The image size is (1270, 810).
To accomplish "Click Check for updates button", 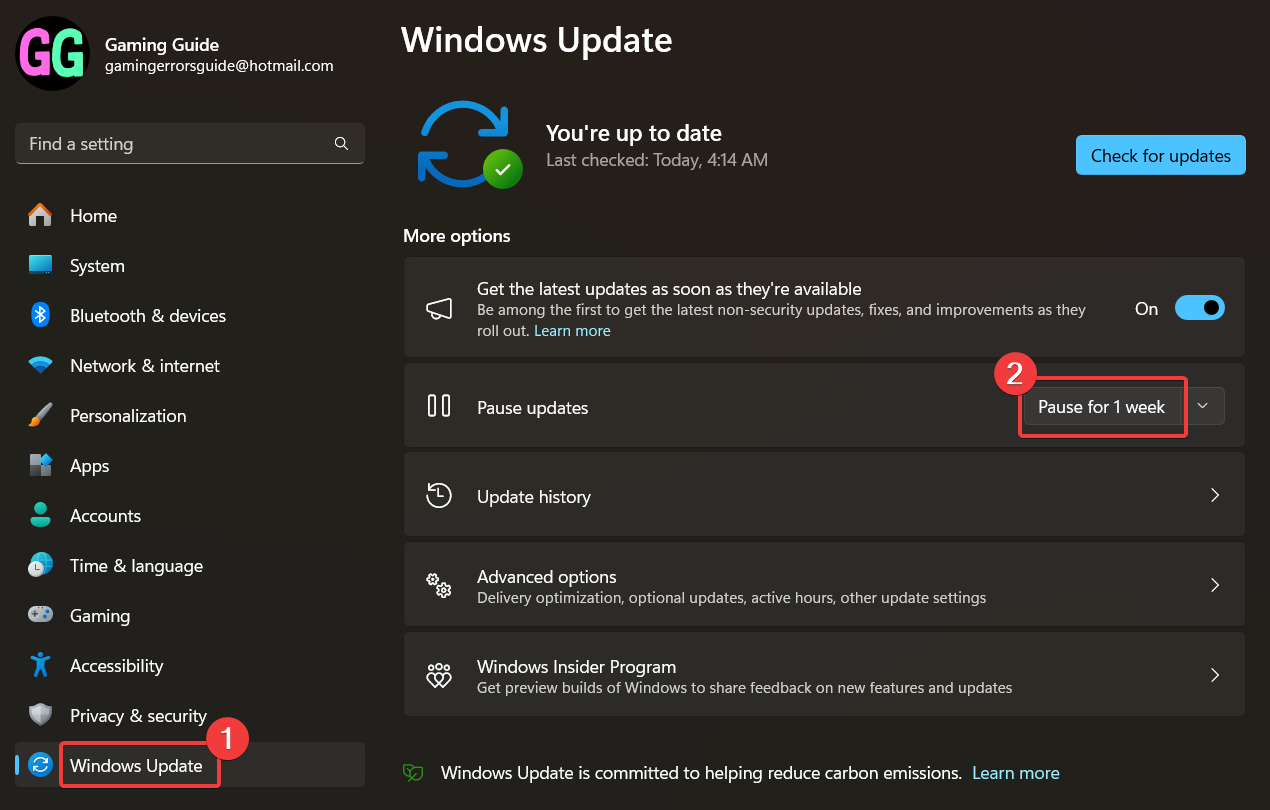I will 1160,155.
